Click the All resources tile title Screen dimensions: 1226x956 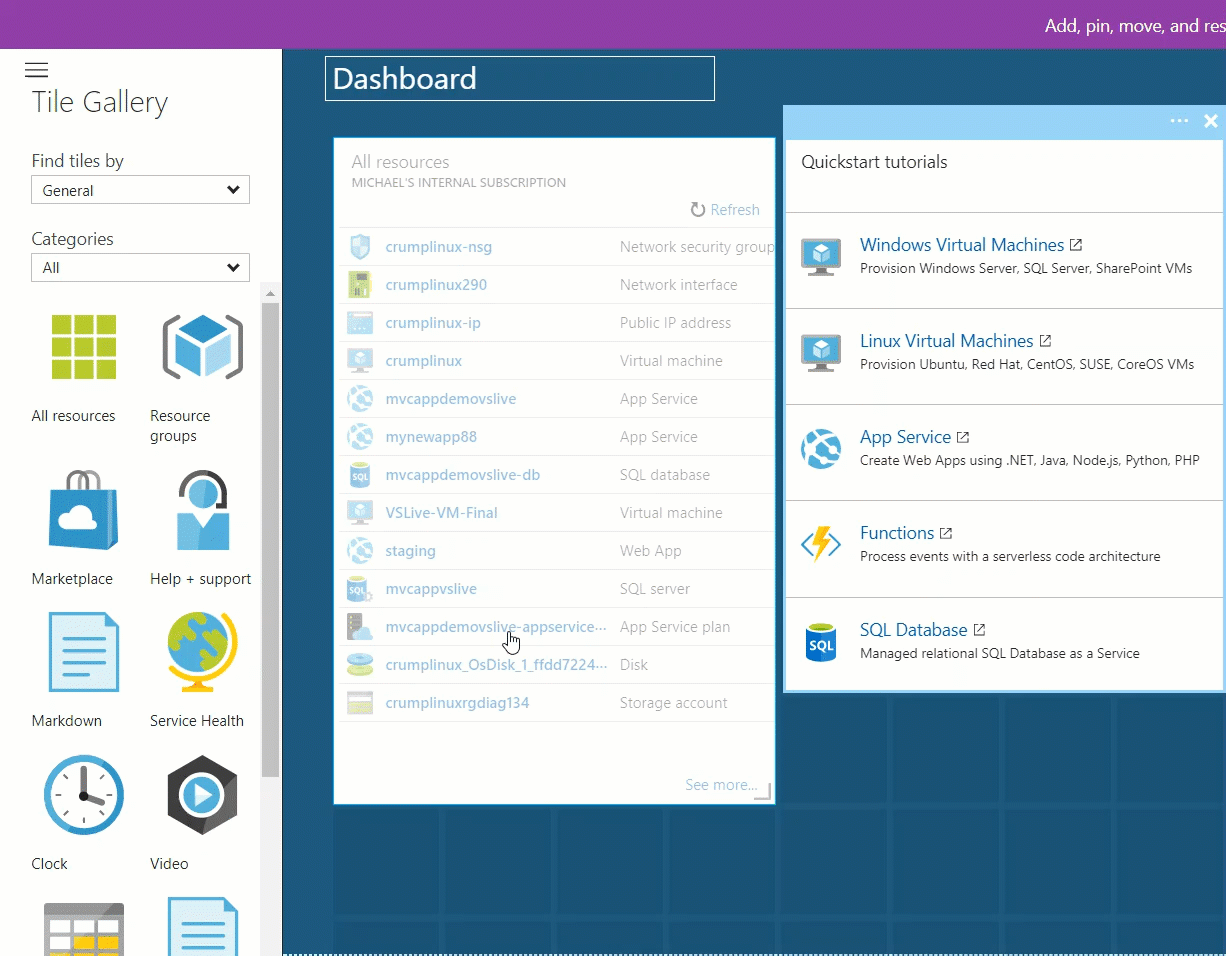pyautogui.click(x=400, y=162)
